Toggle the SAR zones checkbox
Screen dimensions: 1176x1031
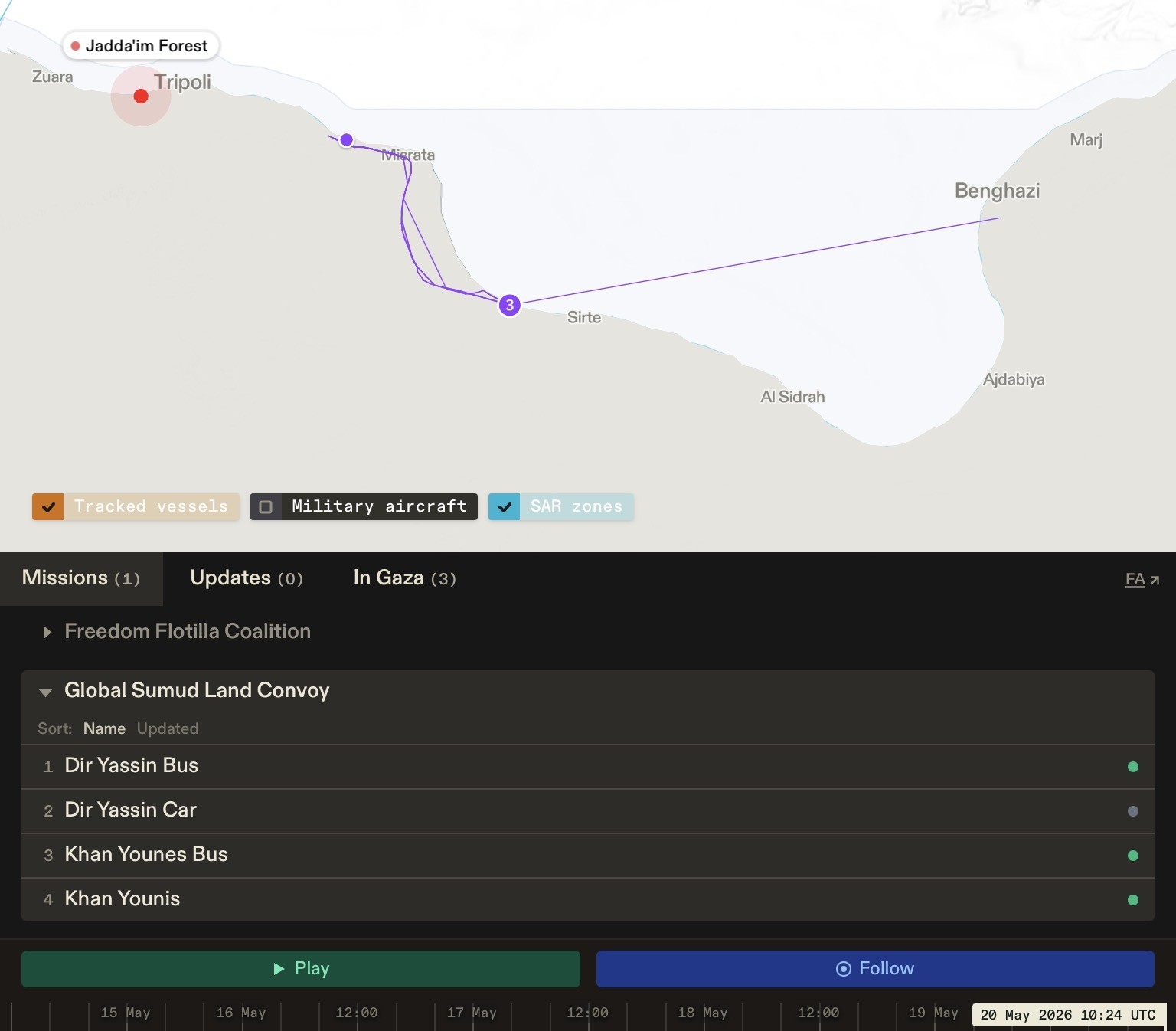[504, 506]
